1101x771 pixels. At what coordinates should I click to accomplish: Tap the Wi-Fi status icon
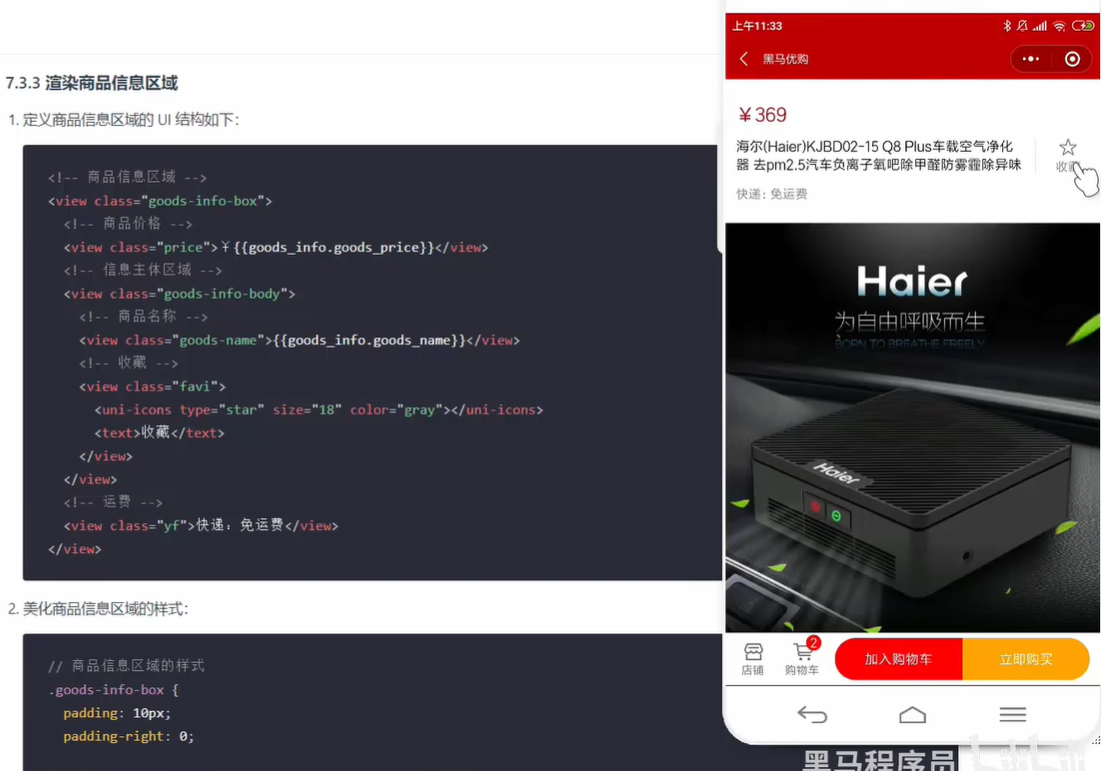(1060, 26)
